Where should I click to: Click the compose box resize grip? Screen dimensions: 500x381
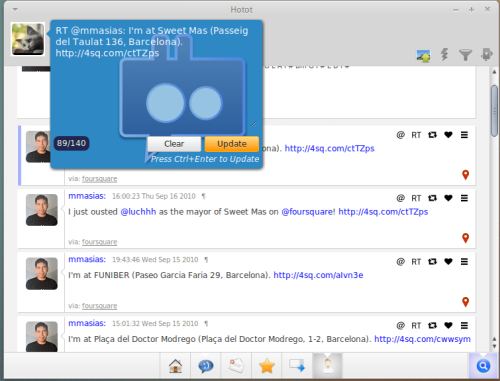pyautogui.click(x=253, y=124)
